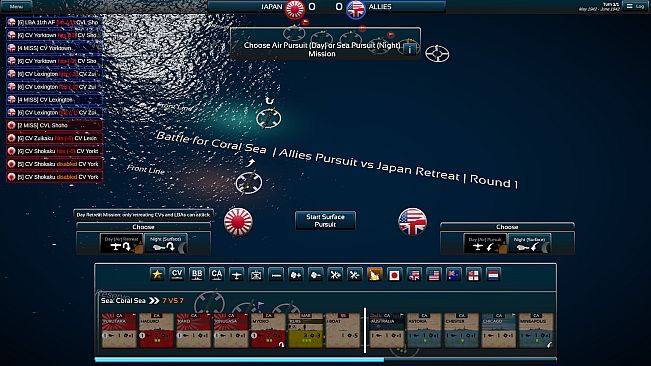Screen dimensions: 651x366
Task: Filter by the Japan flag icon
Action: tap(394, 274)
